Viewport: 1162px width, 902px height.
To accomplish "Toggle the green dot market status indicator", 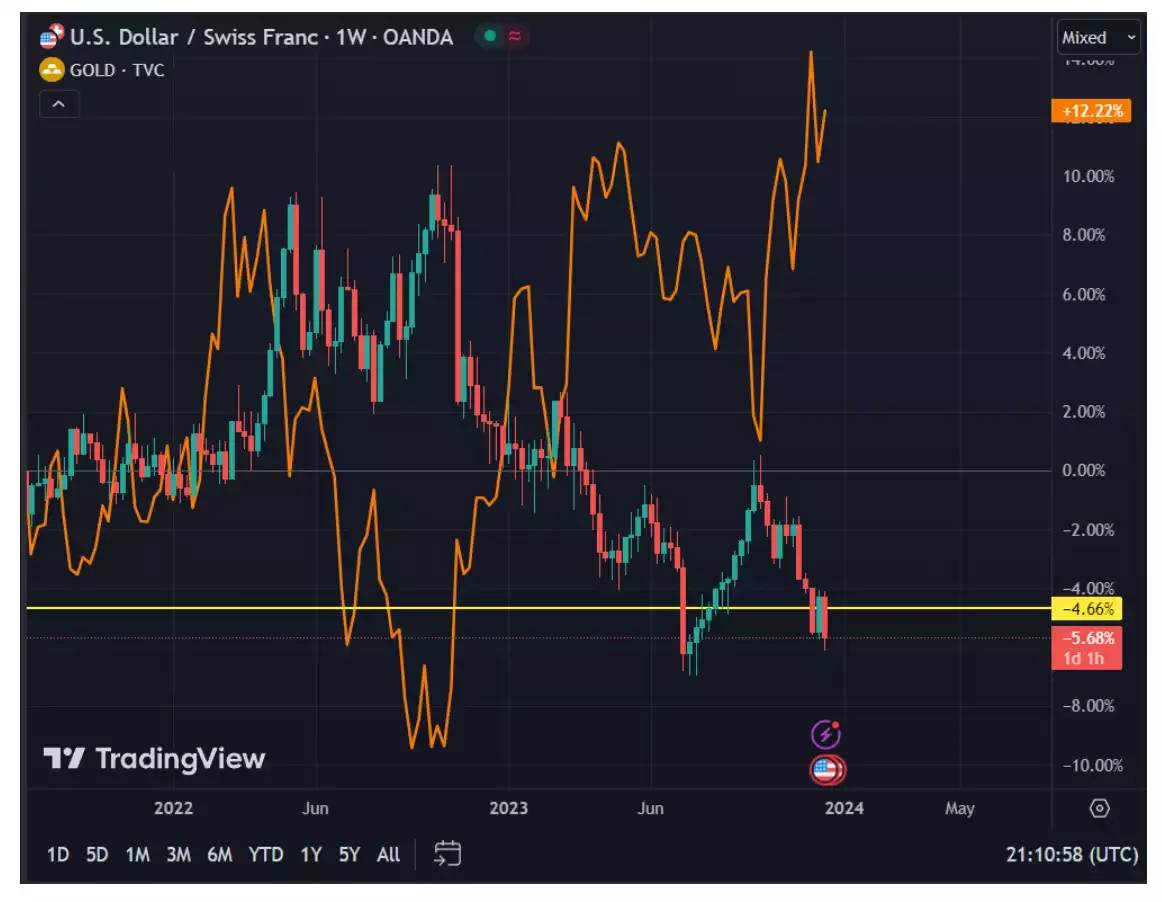I will coord(489,36).
